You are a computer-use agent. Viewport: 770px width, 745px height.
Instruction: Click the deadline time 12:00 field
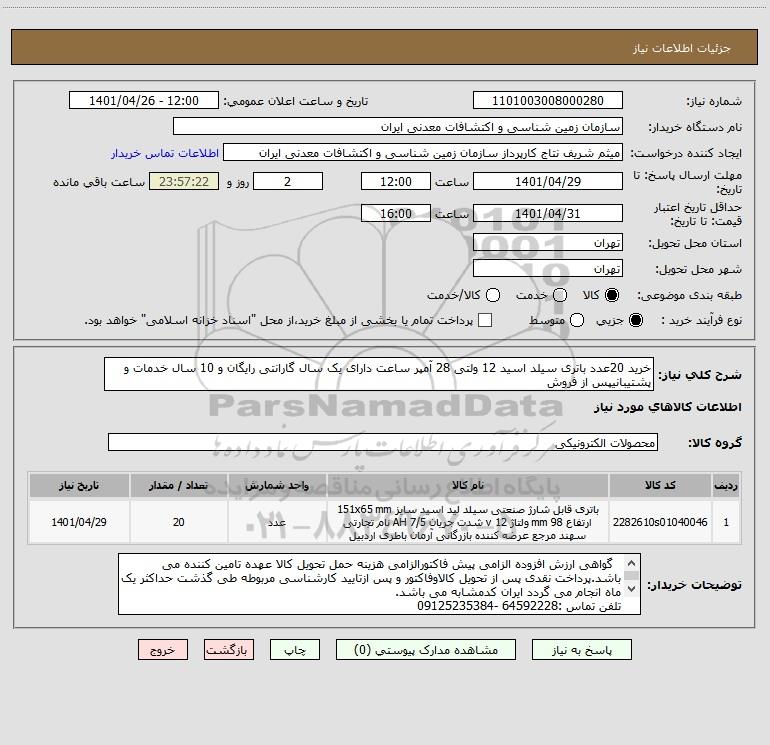click(396, 181)
